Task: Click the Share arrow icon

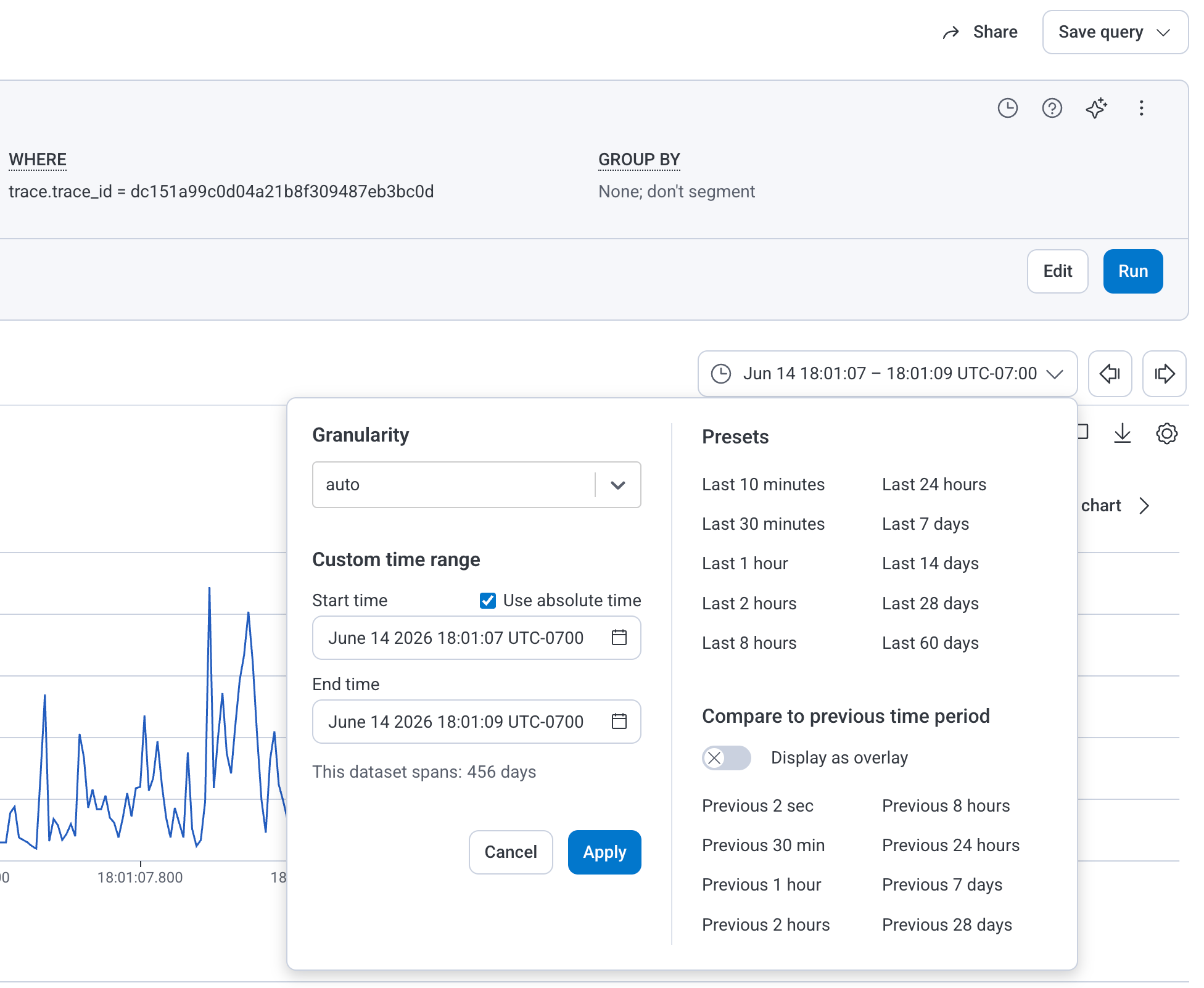Action: click(951, 32)
